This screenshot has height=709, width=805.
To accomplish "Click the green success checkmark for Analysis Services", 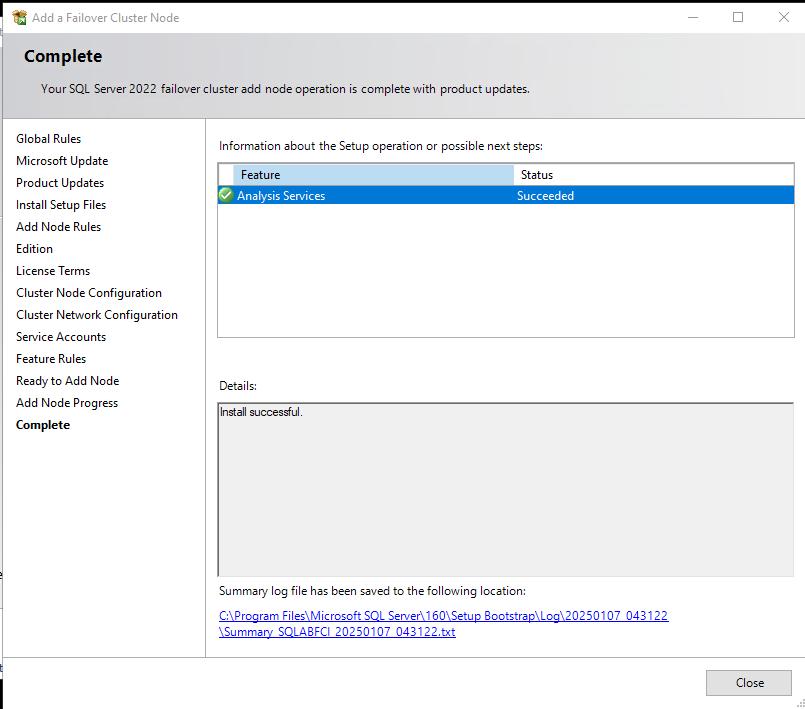I will point(226,195).
